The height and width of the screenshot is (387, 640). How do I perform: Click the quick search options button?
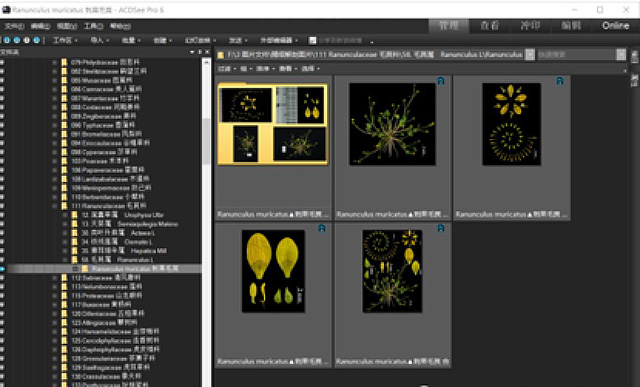click(621, 54)
